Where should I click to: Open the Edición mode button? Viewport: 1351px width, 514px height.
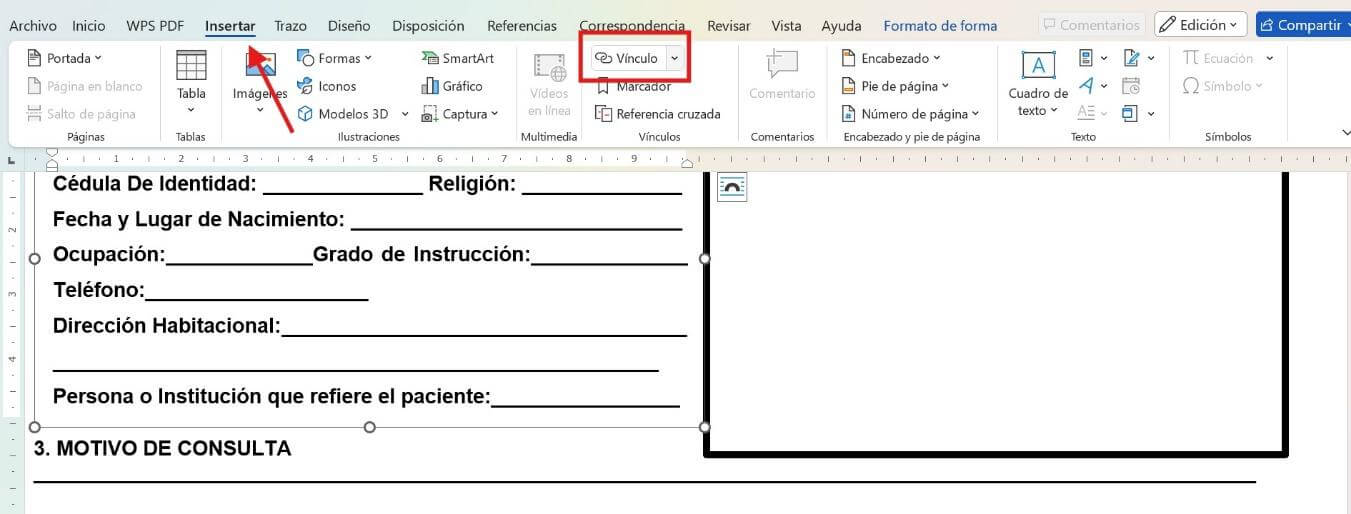(1200, 25)
